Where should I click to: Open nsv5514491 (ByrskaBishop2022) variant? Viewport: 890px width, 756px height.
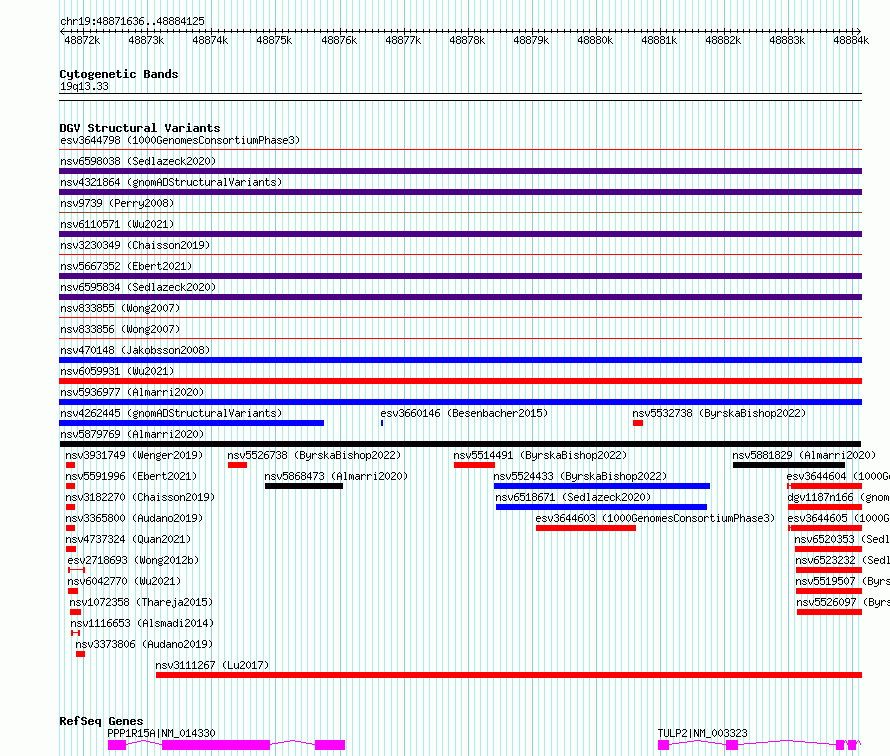click(x=540, y=455)
